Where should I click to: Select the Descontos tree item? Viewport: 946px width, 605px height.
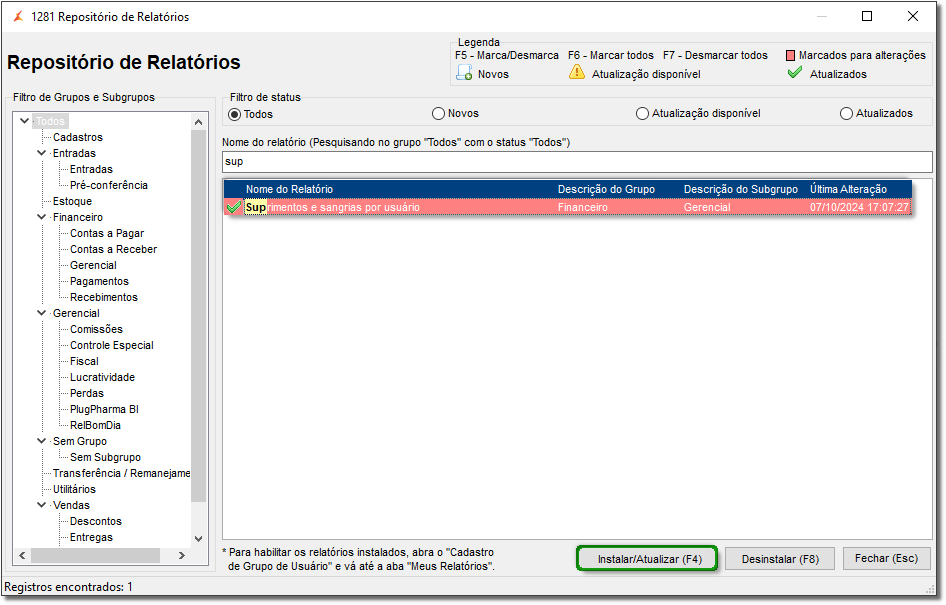click(95, 521)
